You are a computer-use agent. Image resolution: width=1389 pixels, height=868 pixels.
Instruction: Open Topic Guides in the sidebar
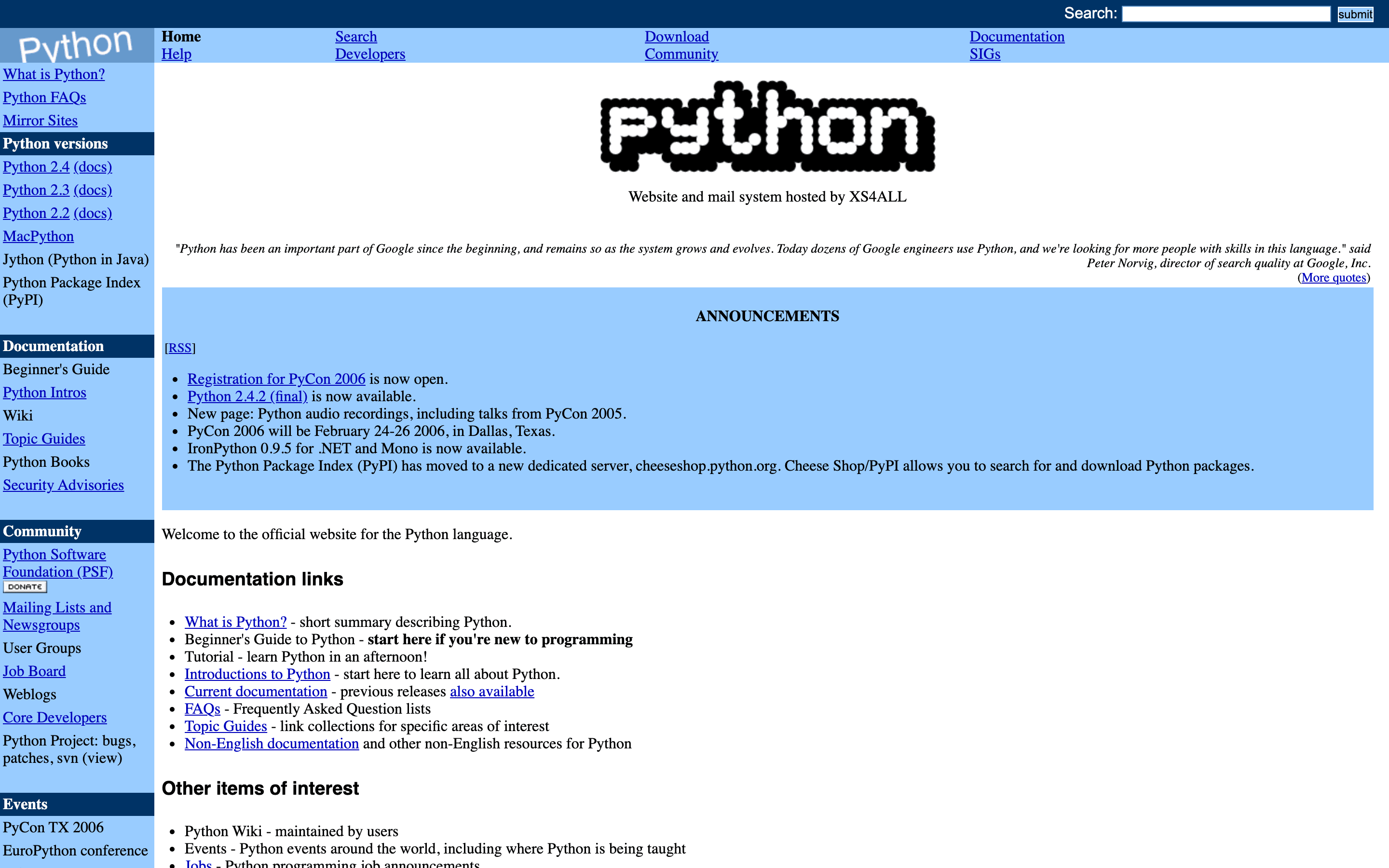44,439
